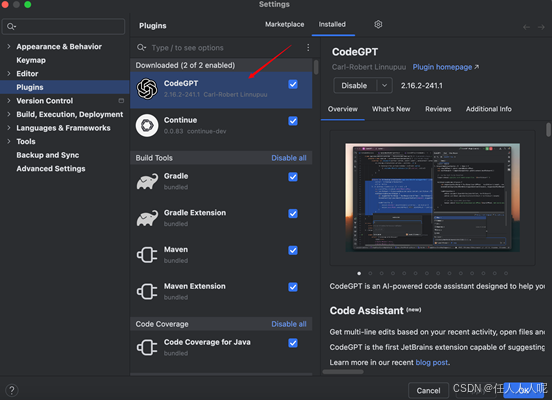Select the last screenshot carousel dot
Viewport: 552px width, 400px height.
pos(506,273)
